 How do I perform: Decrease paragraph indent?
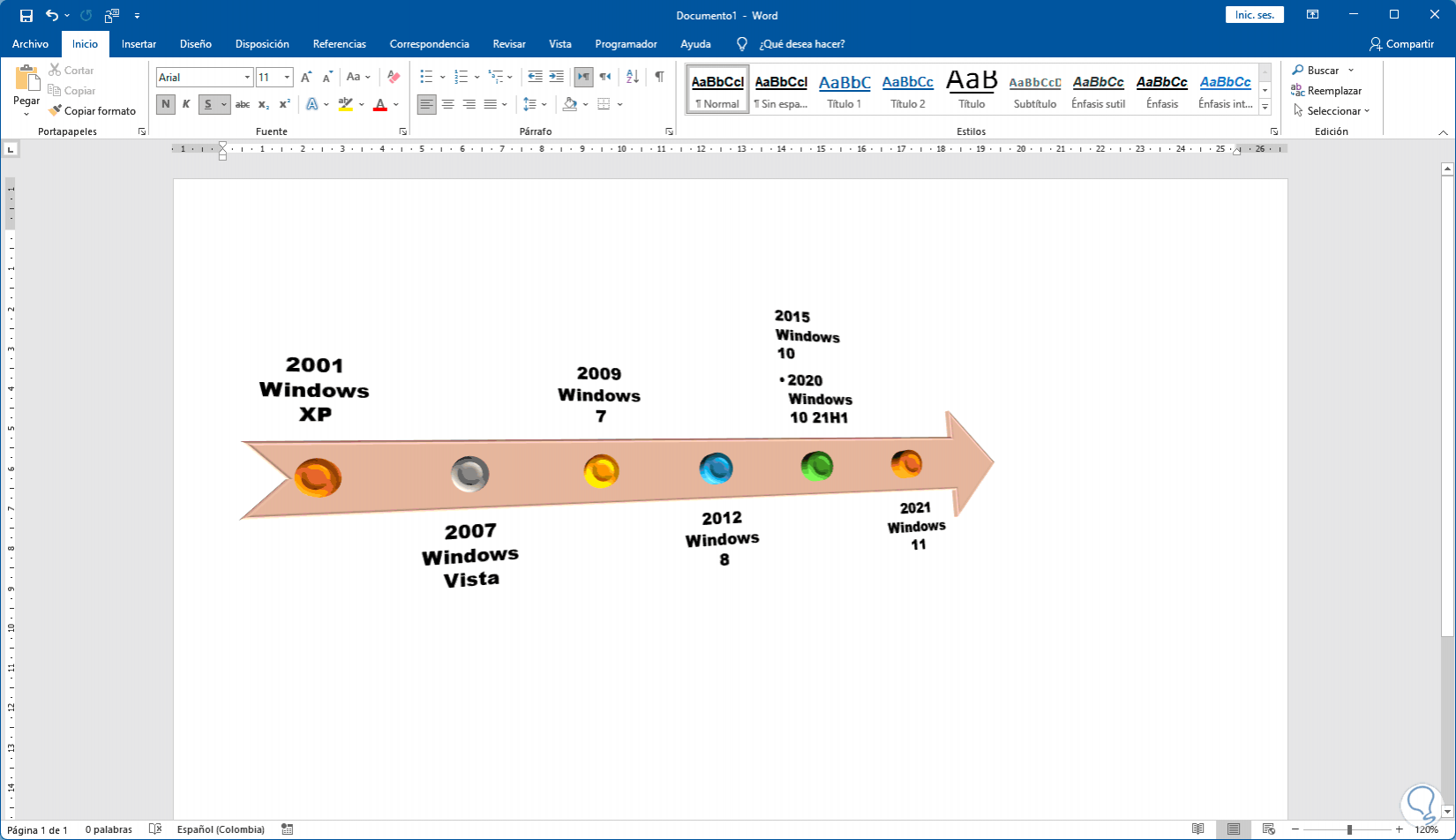pos(535,78)
